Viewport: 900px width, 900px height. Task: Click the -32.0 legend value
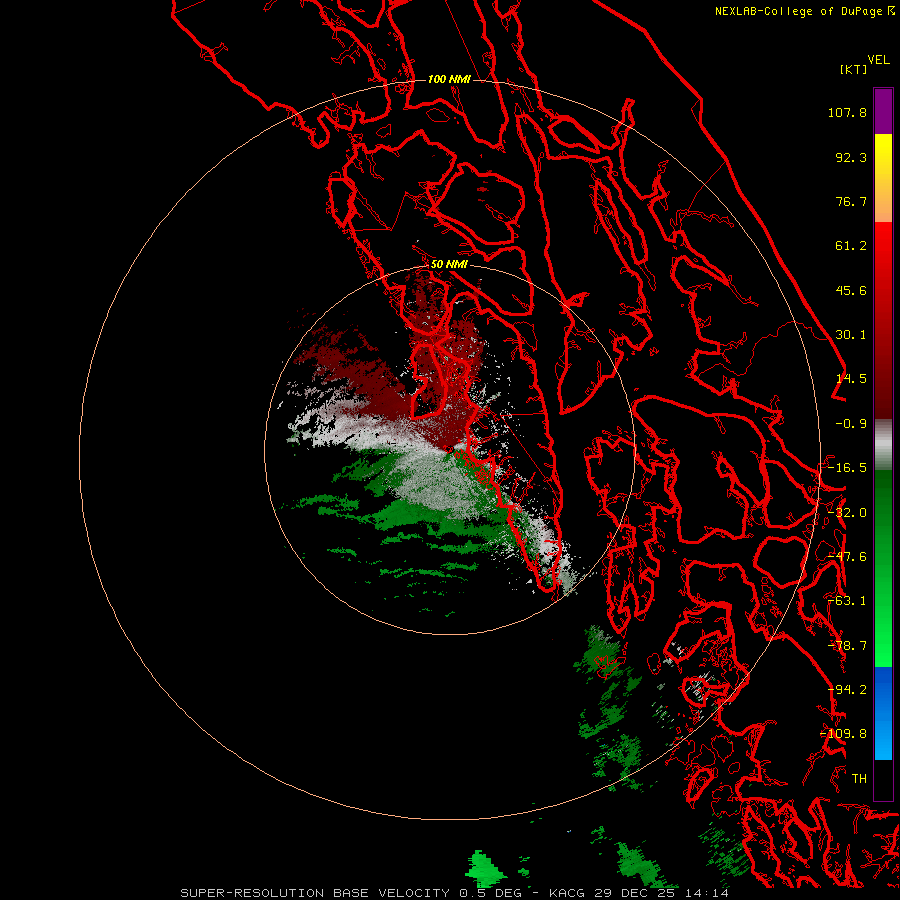point(847,513)
